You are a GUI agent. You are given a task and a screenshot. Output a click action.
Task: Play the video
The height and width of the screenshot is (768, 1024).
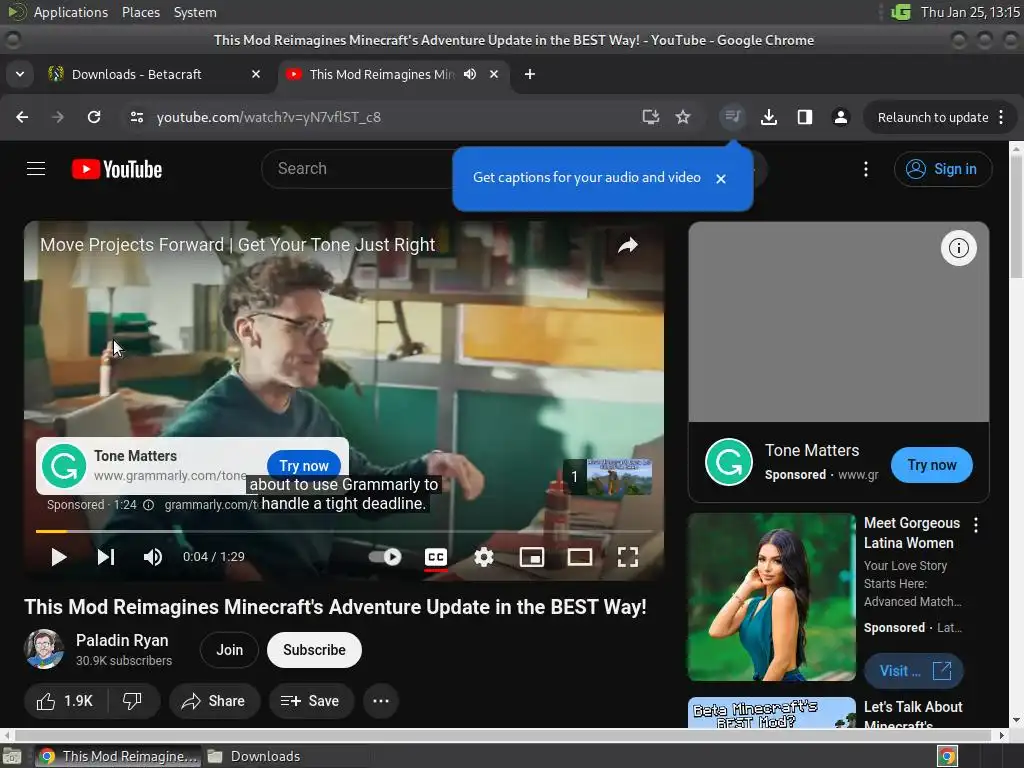pos(59,557)
